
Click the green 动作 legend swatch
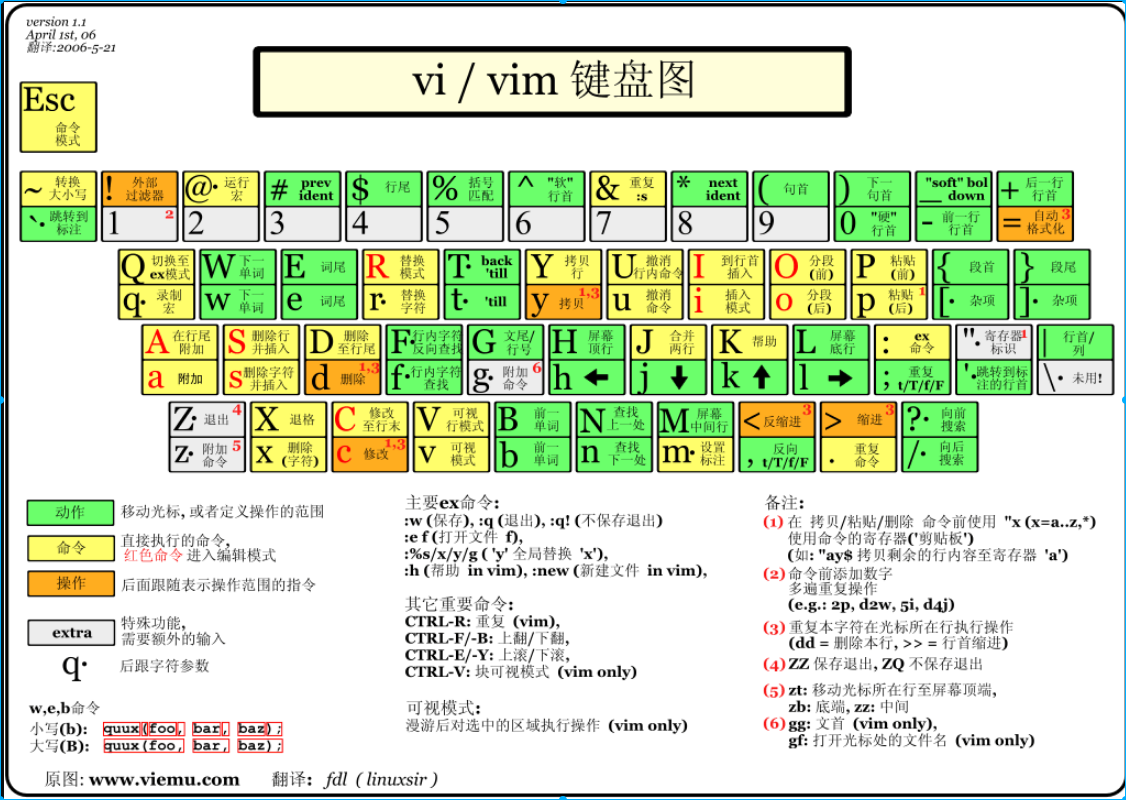(70, 513)
